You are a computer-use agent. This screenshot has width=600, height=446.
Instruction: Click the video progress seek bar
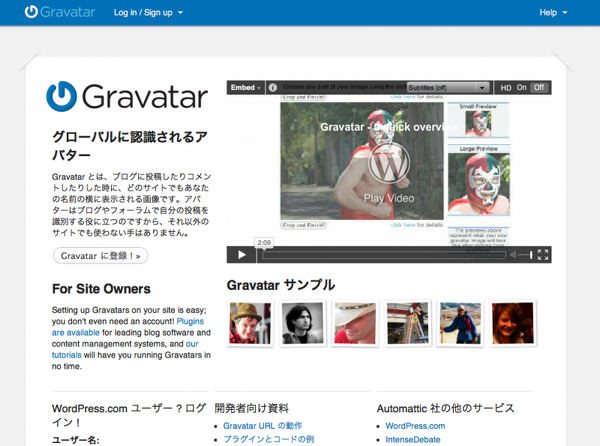384,255
